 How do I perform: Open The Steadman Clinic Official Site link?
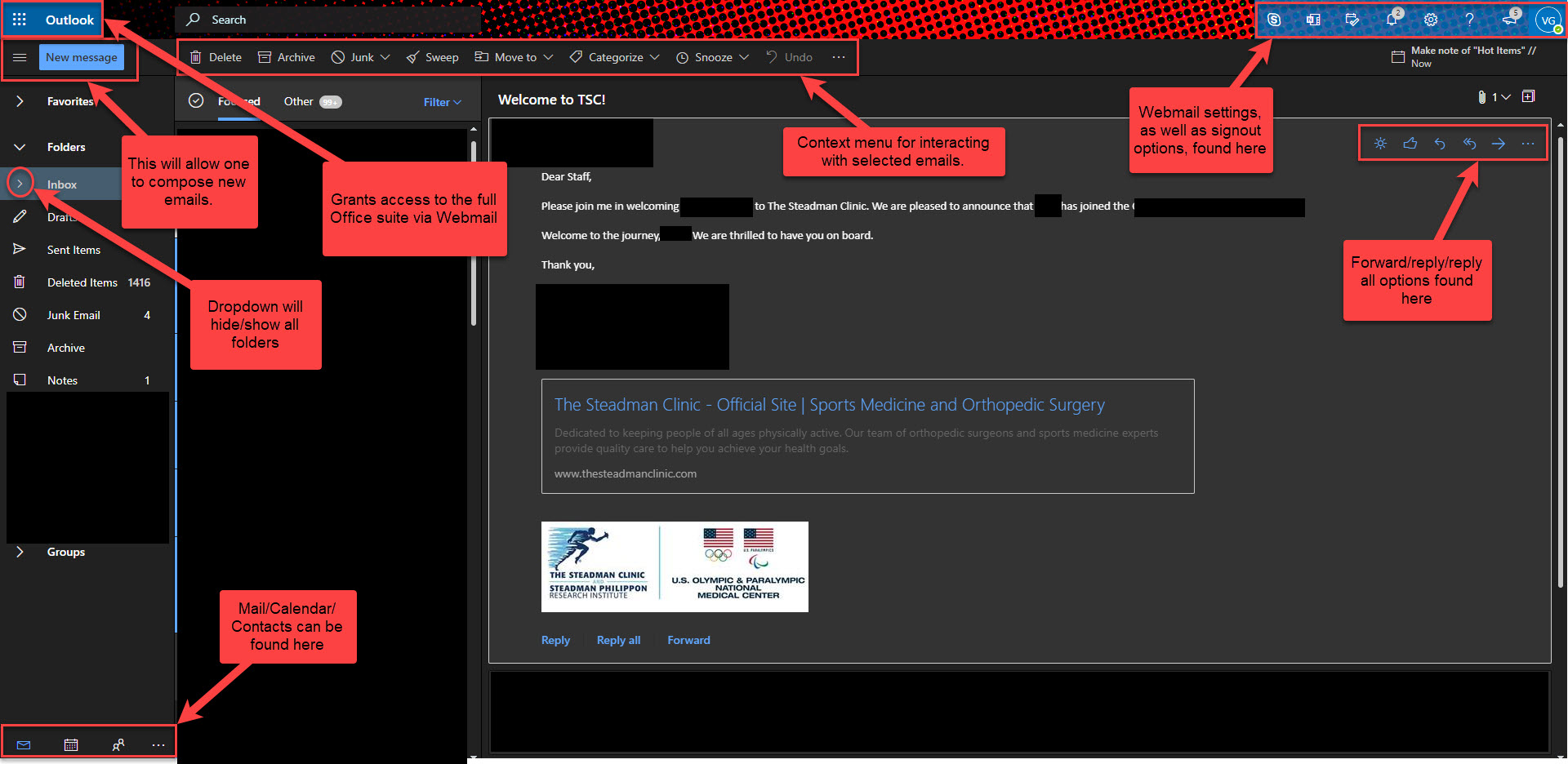829,405
